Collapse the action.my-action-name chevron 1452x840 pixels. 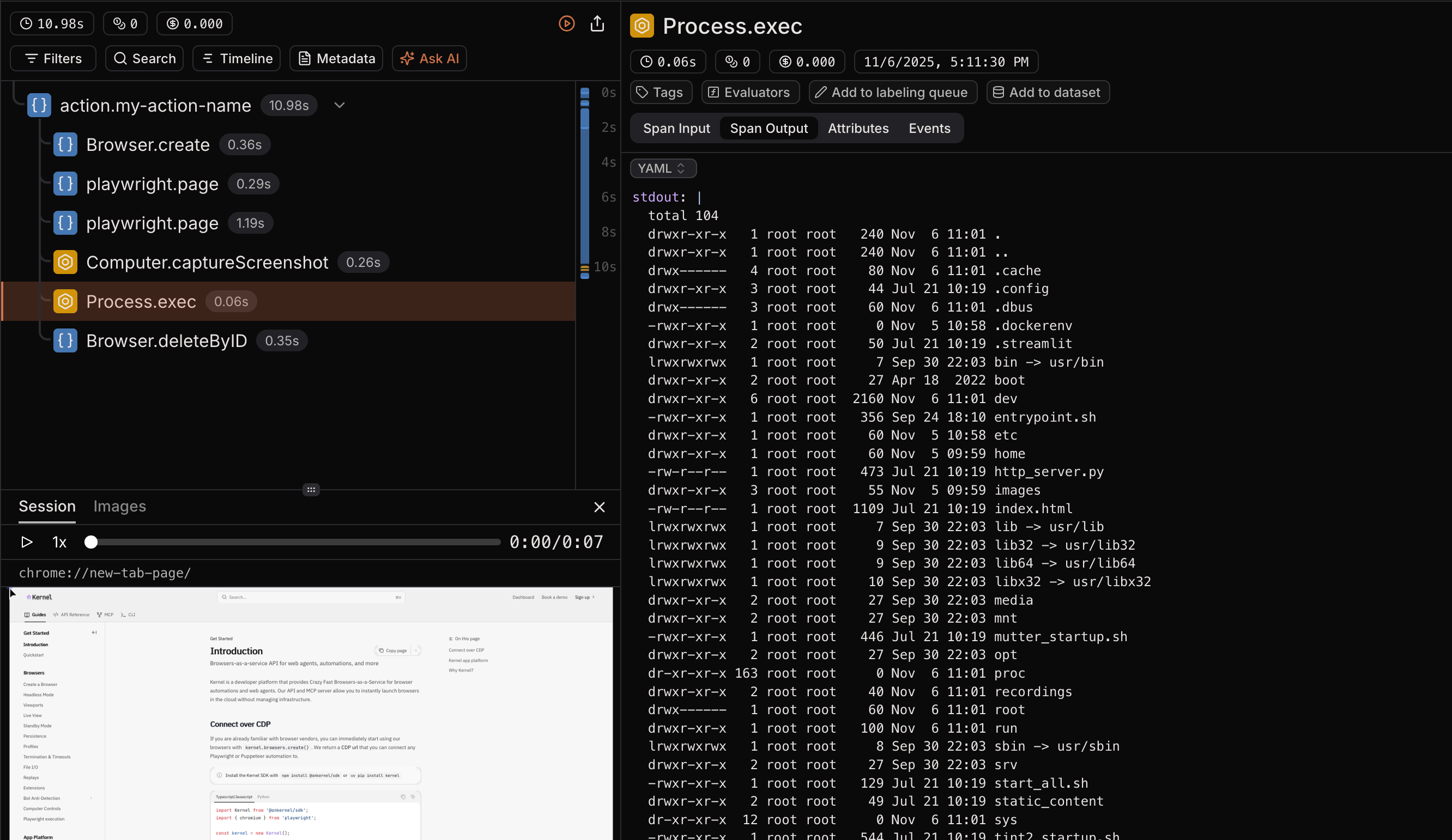tap(340, 105)
